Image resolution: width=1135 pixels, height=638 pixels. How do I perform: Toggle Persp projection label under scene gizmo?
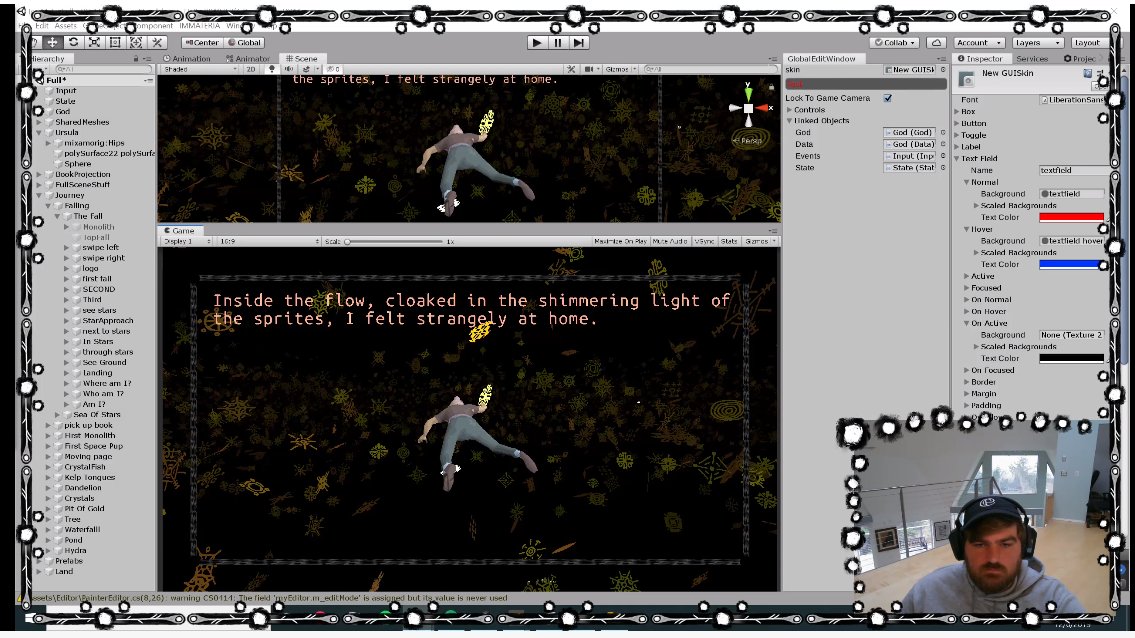pyautogui.click(x=750, y=140)
